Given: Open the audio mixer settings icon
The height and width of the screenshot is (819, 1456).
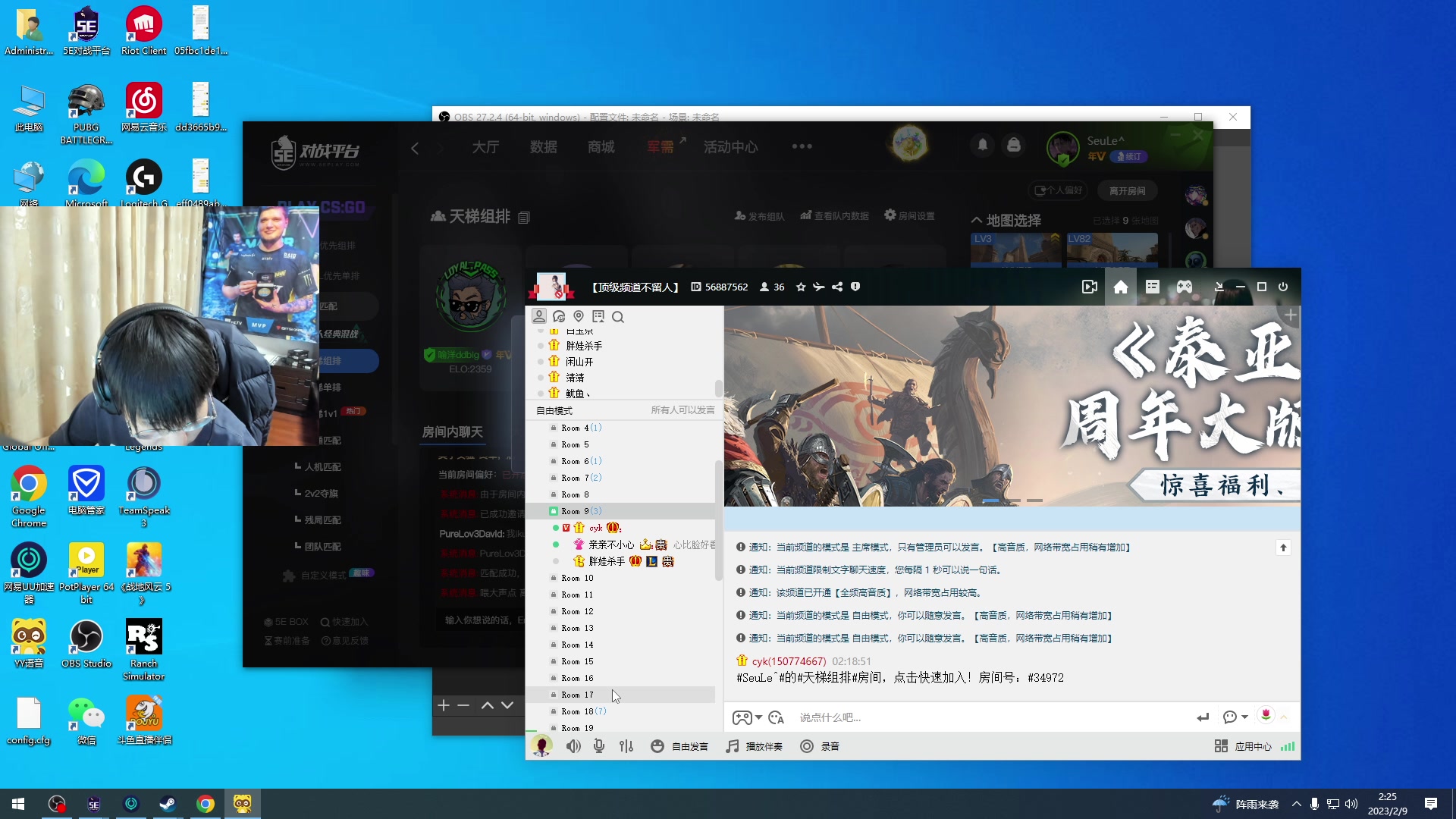Looking at the screenshot, I should pyautogui.click(x=626, y=746).
